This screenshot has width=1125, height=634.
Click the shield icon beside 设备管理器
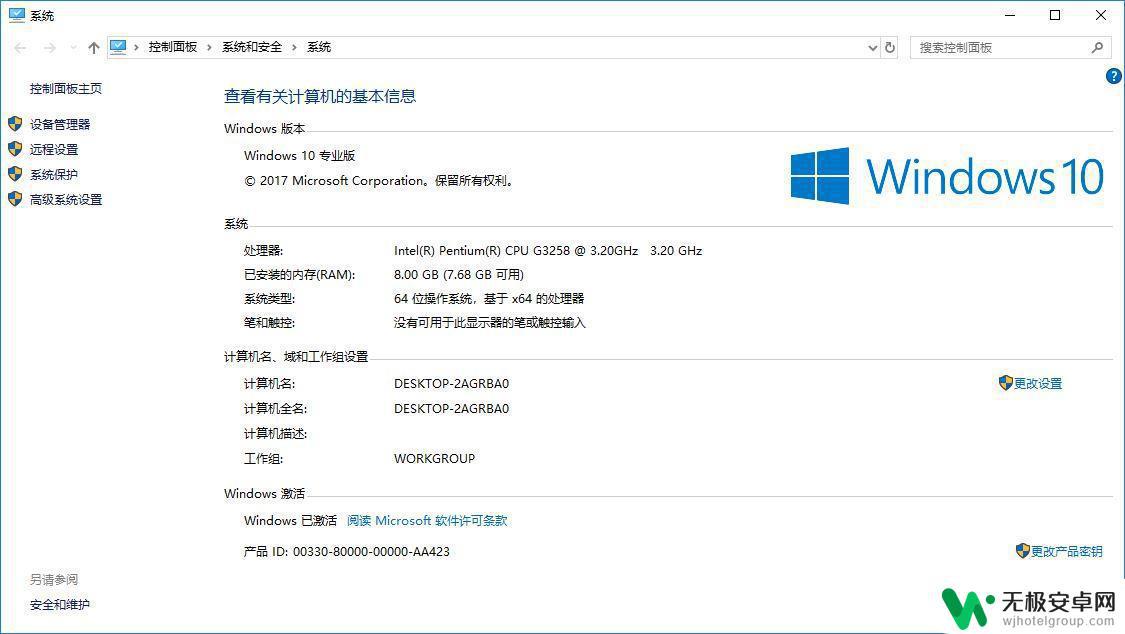click(x=15, y=124)
